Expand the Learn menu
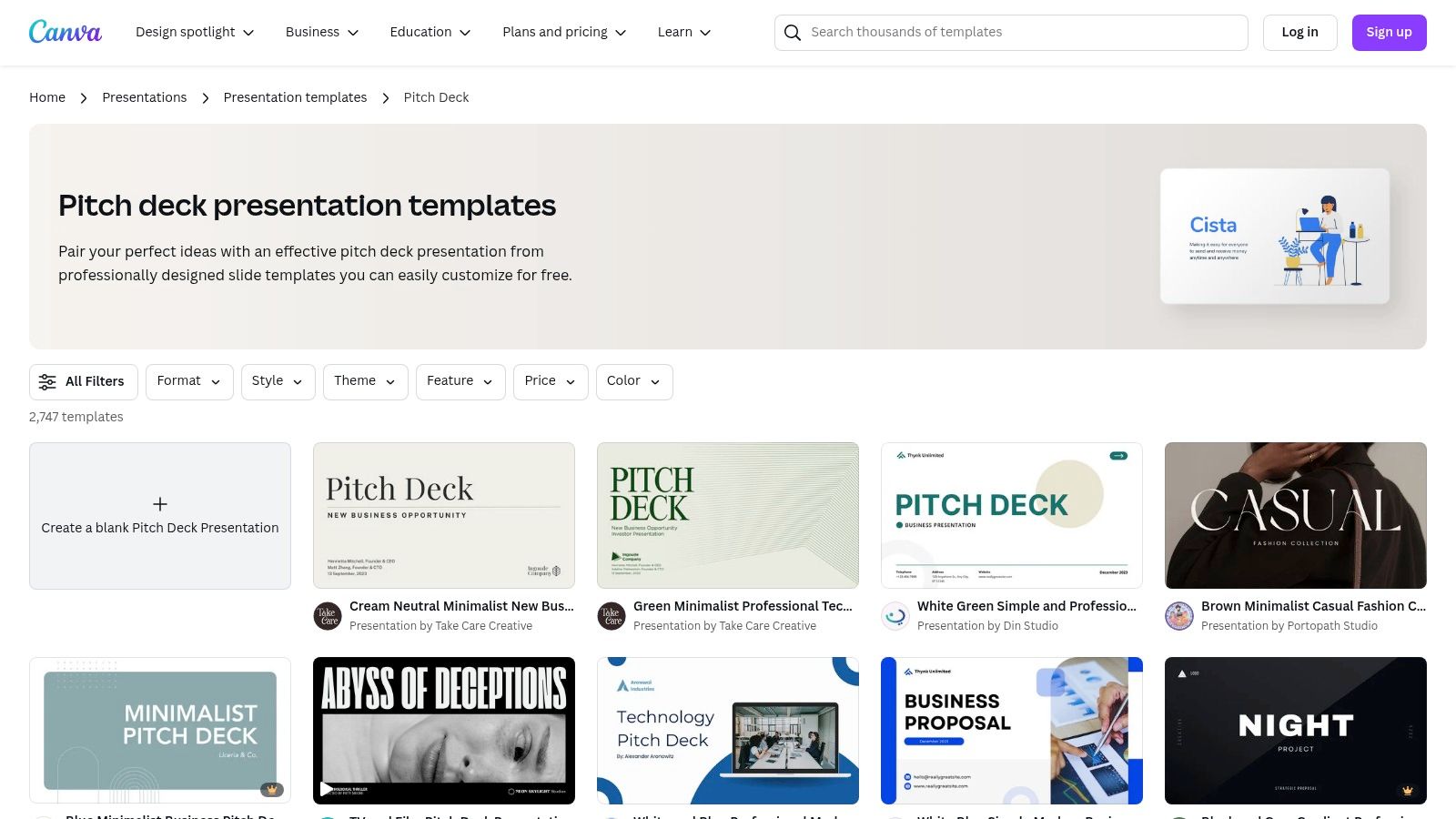This screenshot has height=819, width=1456. click(x=684, y=32)
